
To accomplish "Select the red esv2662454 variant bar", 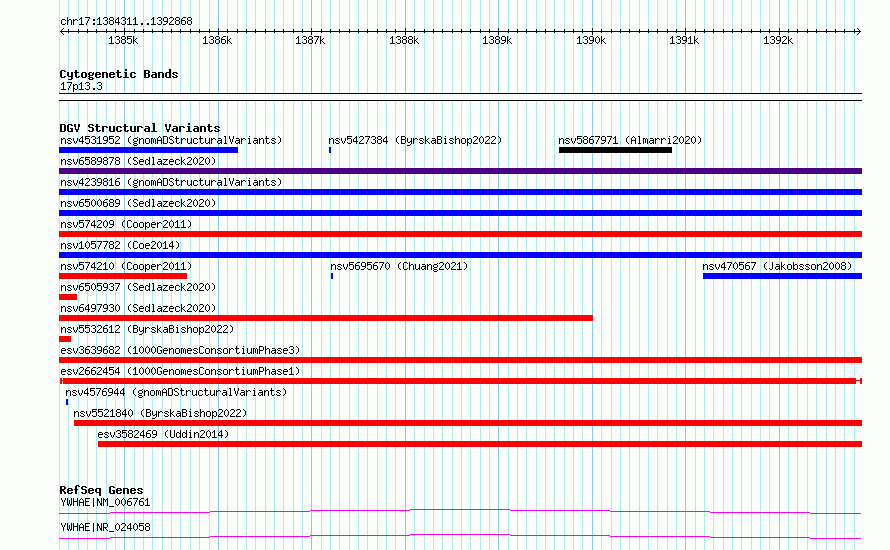I will click(x=460, y=381).
